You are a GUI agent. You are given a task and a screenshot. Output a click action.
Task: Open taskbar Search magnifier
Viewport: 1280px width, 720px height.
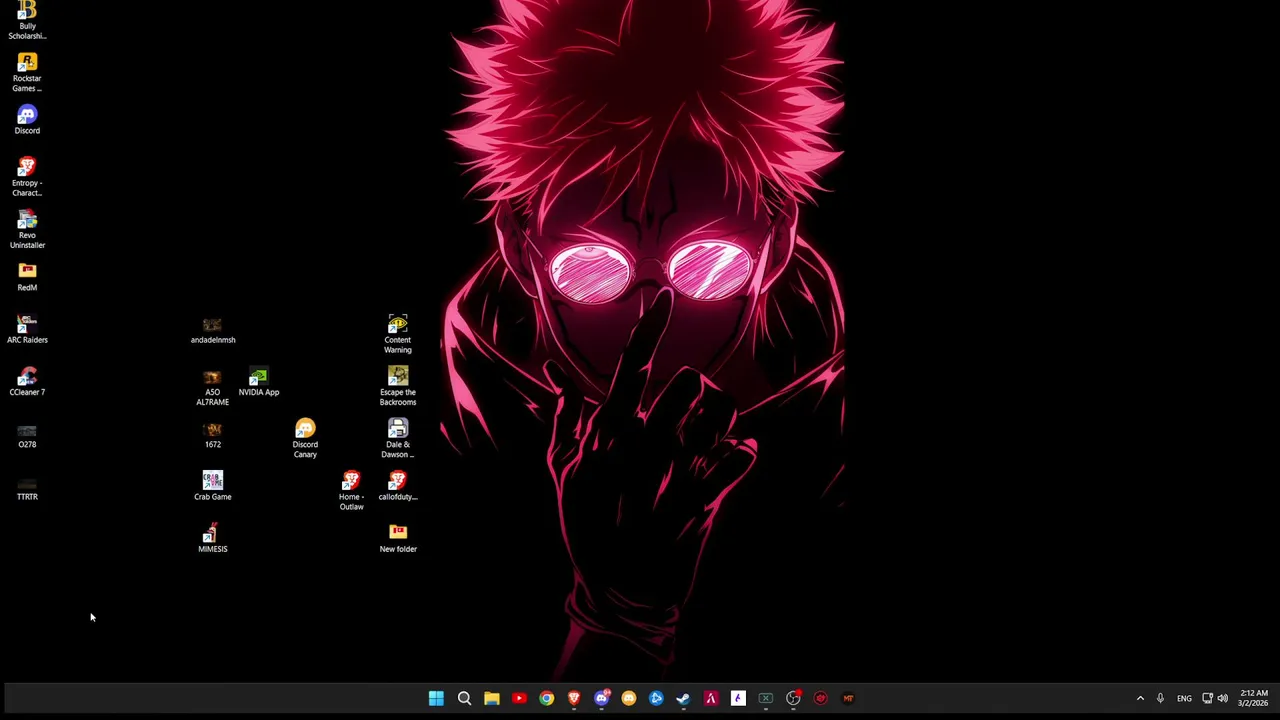pos(464,698)
